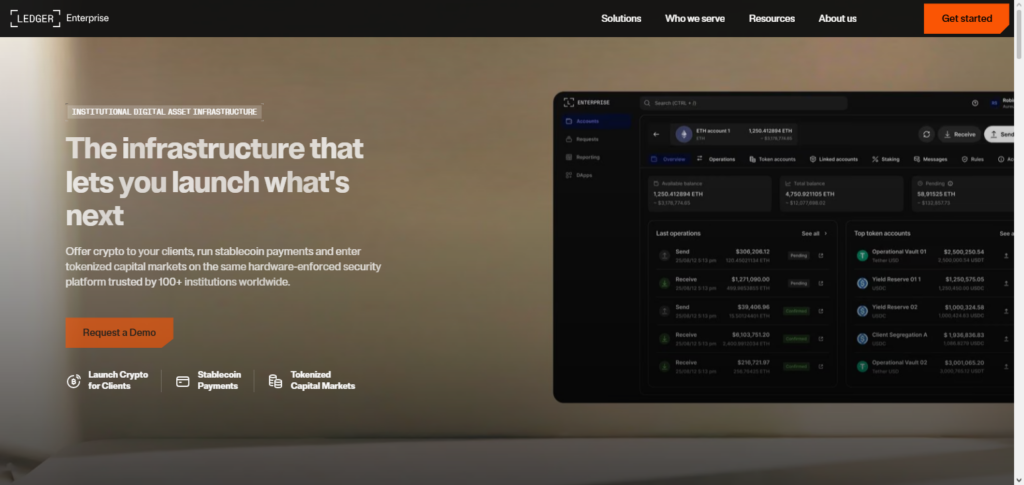Click the Stablecoin Payments card icon
Viewport: 1024px width, 485px height.
click(x=183, y=381)
